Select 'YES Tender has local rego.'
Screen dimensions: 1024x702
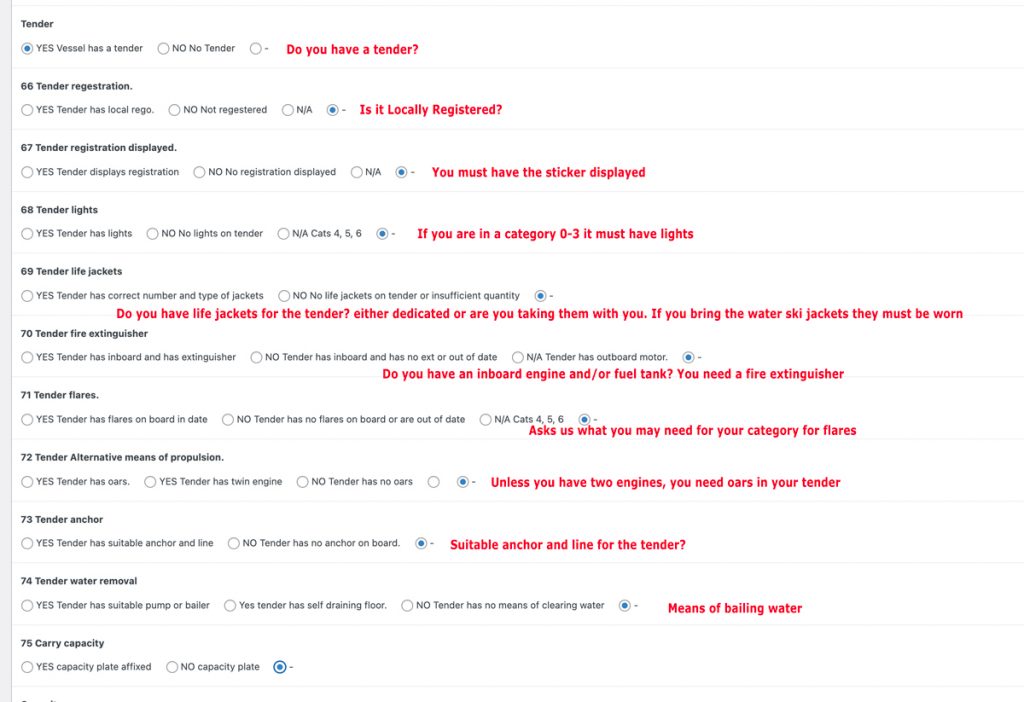click(x=27, y=110)
